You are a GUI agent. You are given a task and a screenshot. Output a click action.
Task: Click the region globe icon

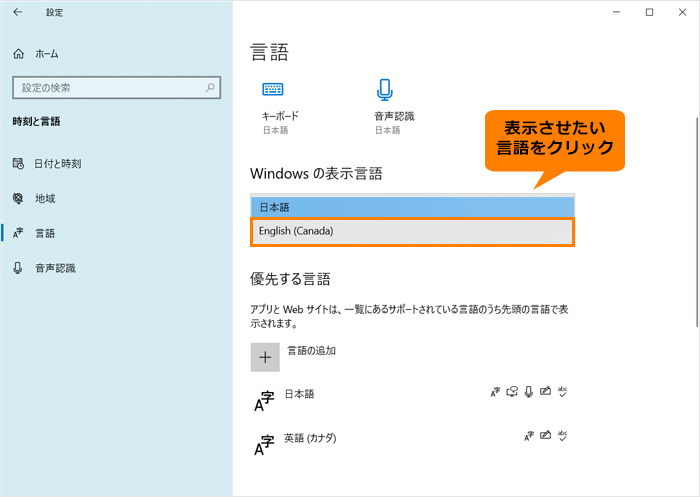coord(18,198)
